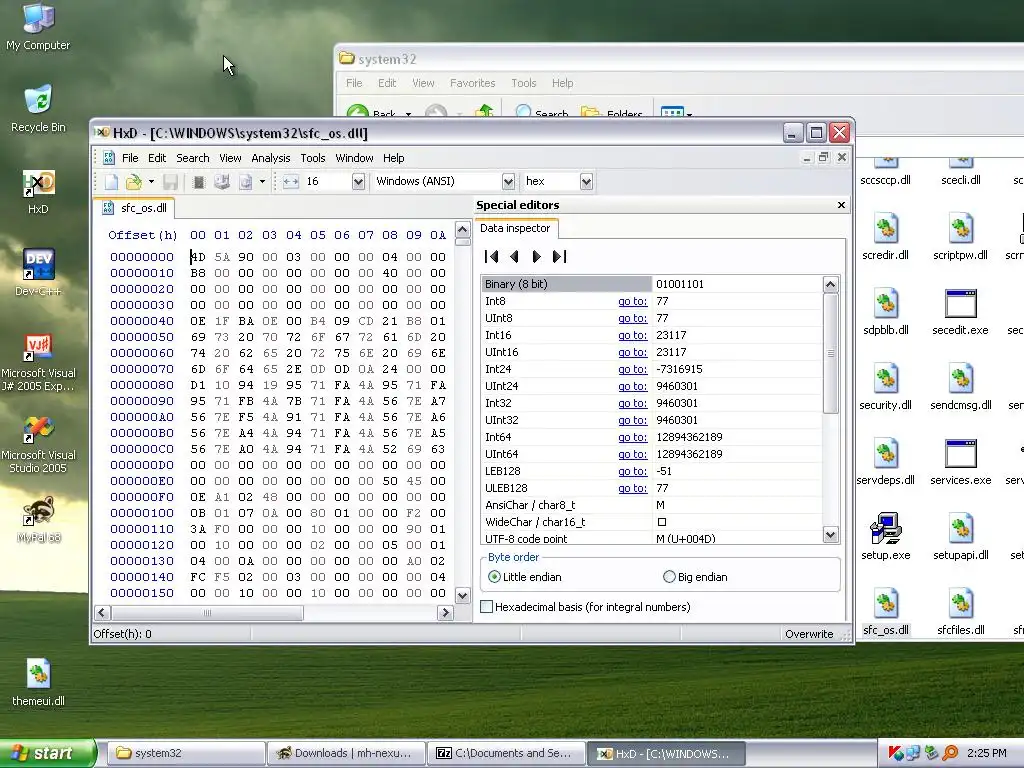Open the bytes per row dropdown
The height and width of the screenshot is (768, 1024).
(x=358, y=182)
